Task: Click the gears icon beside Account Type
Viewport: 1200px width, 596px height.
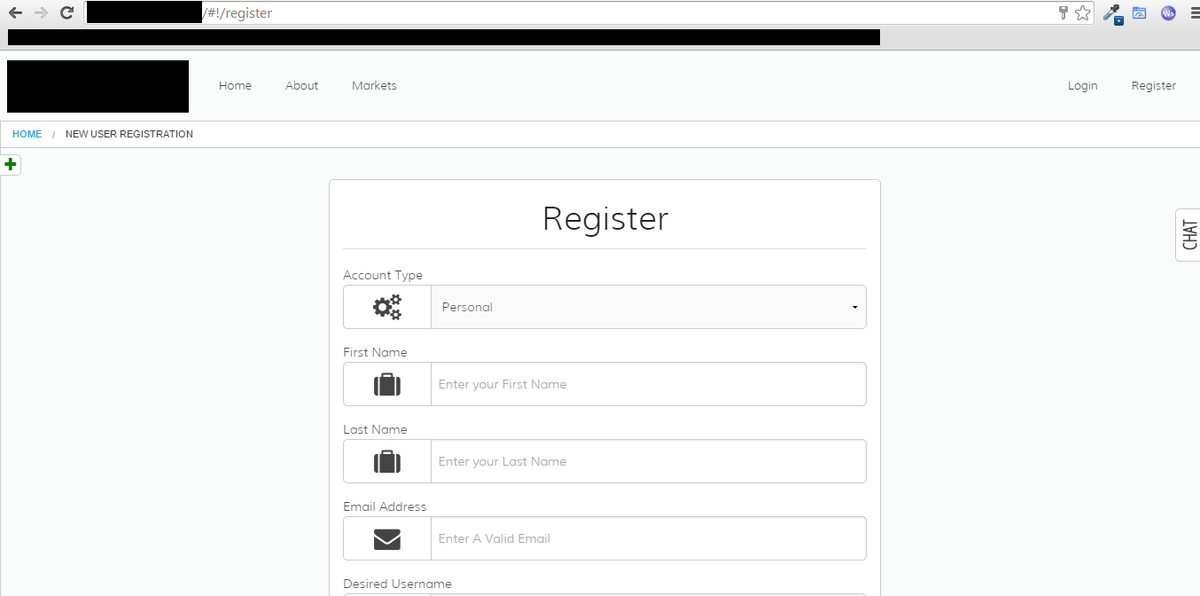Action: (387, 307)
